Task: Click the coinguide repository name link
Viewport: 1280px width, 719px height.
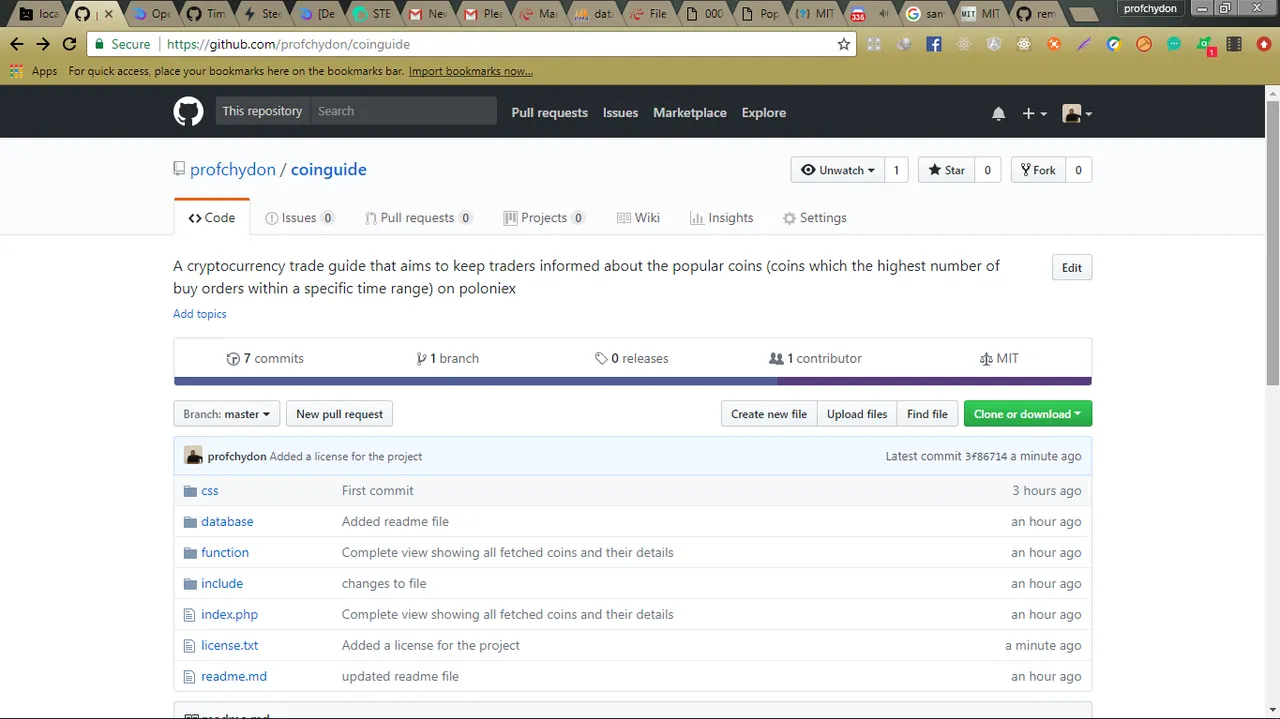Action: 329,169
